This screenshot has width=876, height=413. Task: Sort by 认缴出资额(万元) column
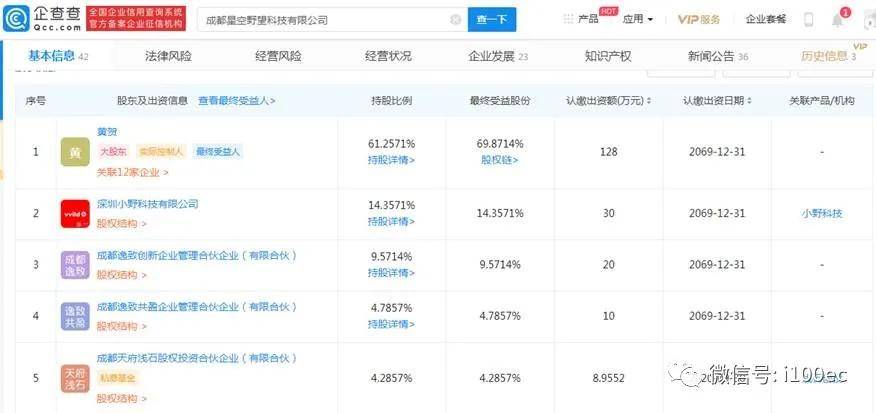608,101
